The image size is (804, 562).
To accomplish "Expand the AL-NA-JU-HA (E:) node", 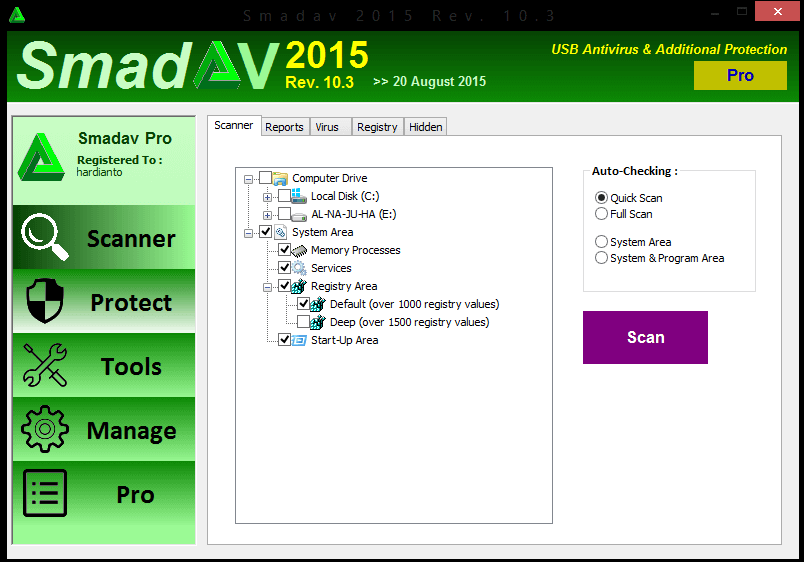I will [x=267, y=215].
